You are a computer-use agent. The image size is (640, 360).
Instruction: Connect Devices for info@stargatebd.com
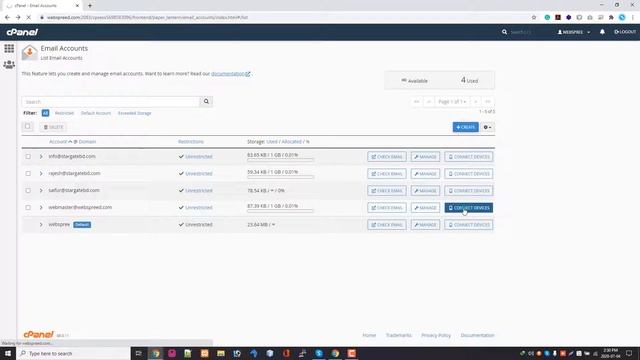click(x=469, y=157)
